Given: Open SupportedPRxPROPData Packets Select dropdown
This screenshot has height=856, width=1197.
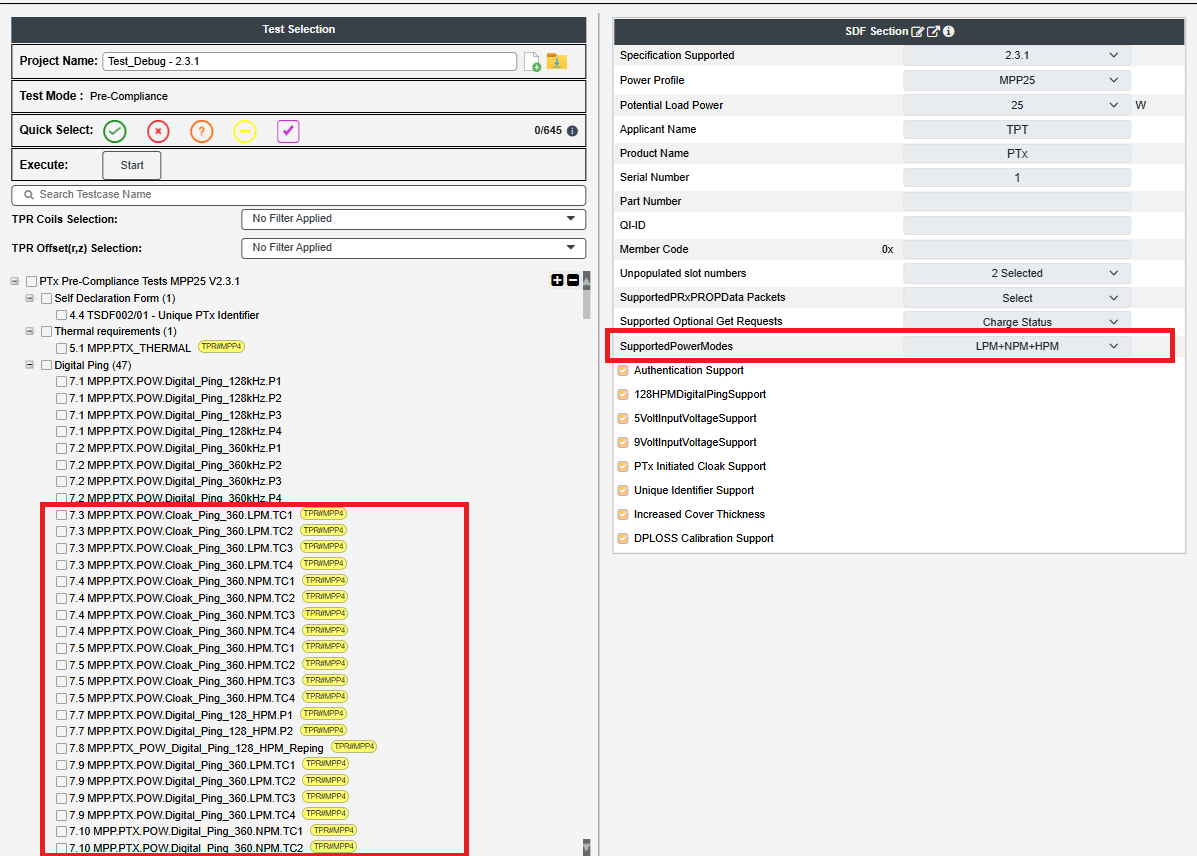Looking at the screenshot, I should (x=1016, y=298).
